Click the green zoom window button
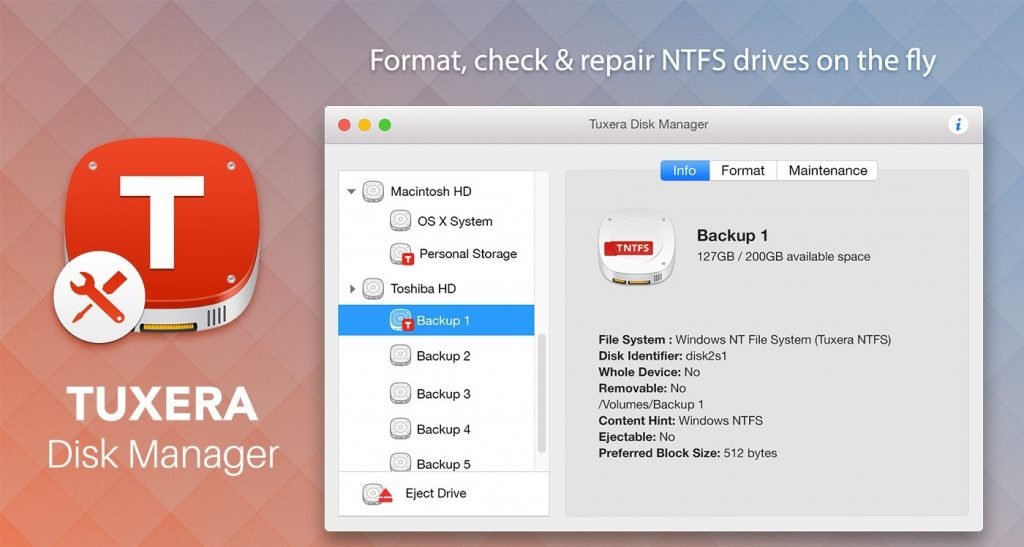The width and height of the screenshot is (1024, 547). 385,125
